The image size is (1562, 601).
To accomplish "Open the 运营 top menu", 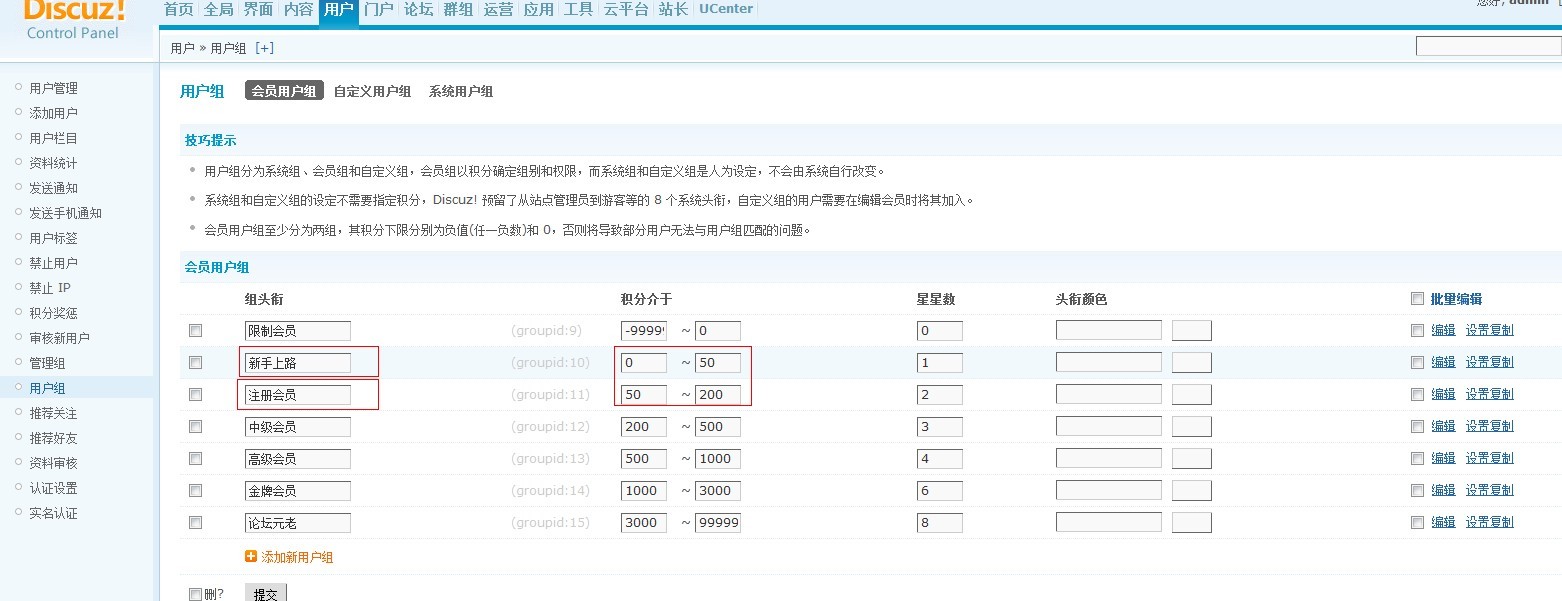I will coord(498,10).
